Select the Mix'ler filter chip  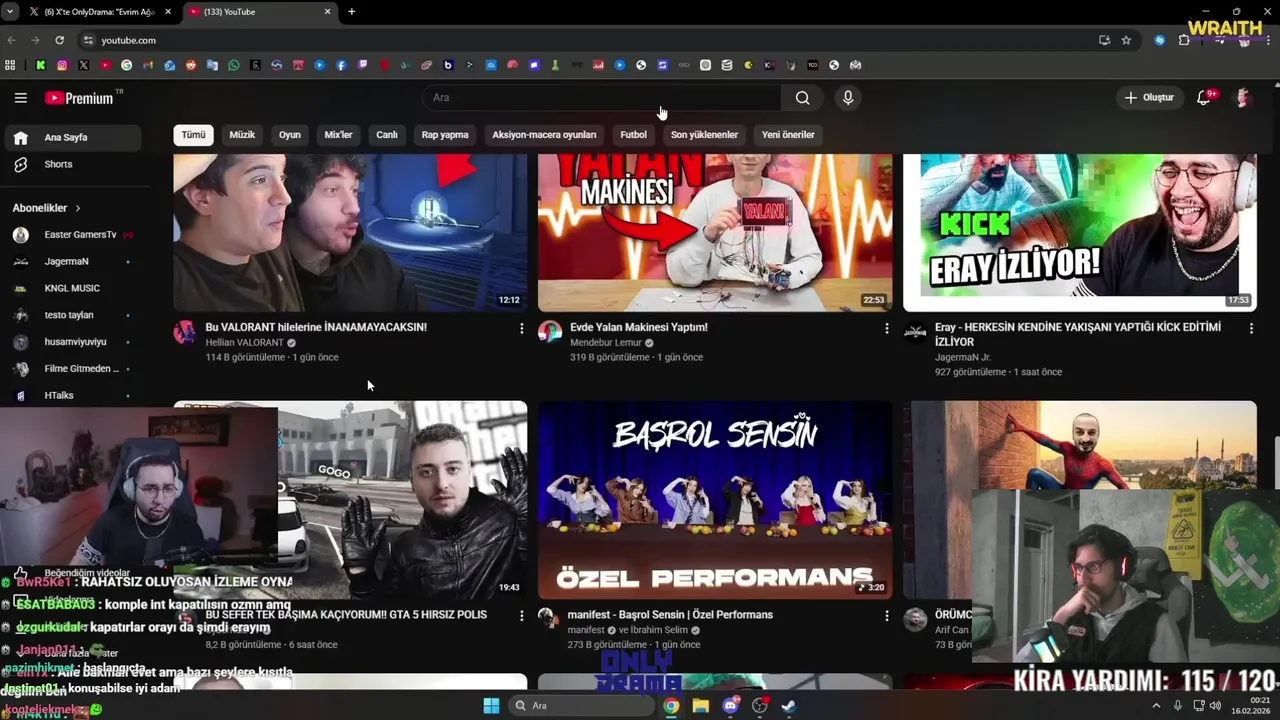[x=338, y=135]
